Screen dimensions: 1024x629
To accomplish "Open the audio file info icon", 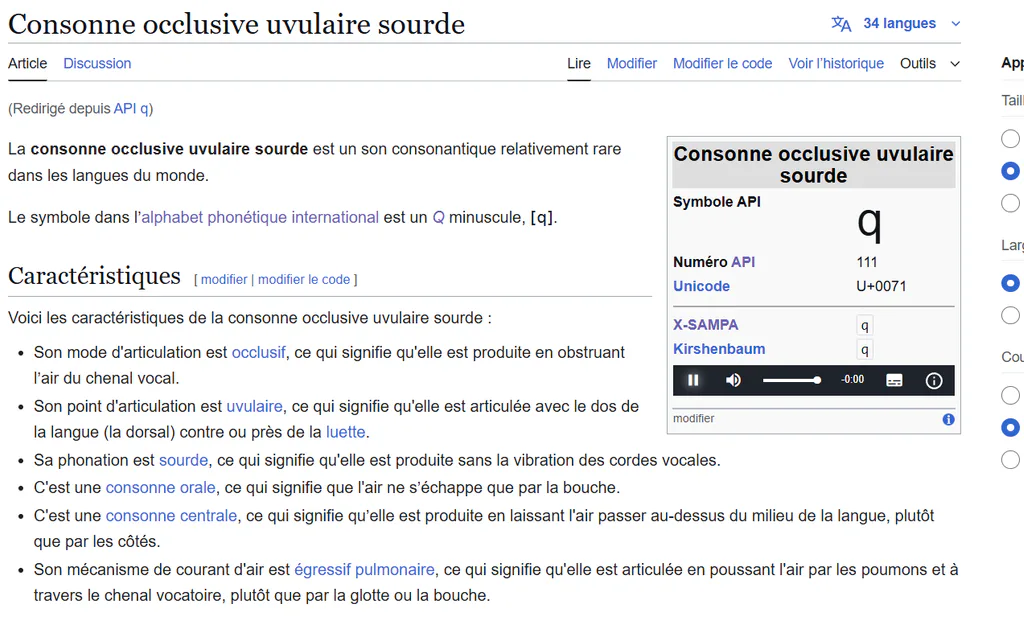I will [934, 380].
